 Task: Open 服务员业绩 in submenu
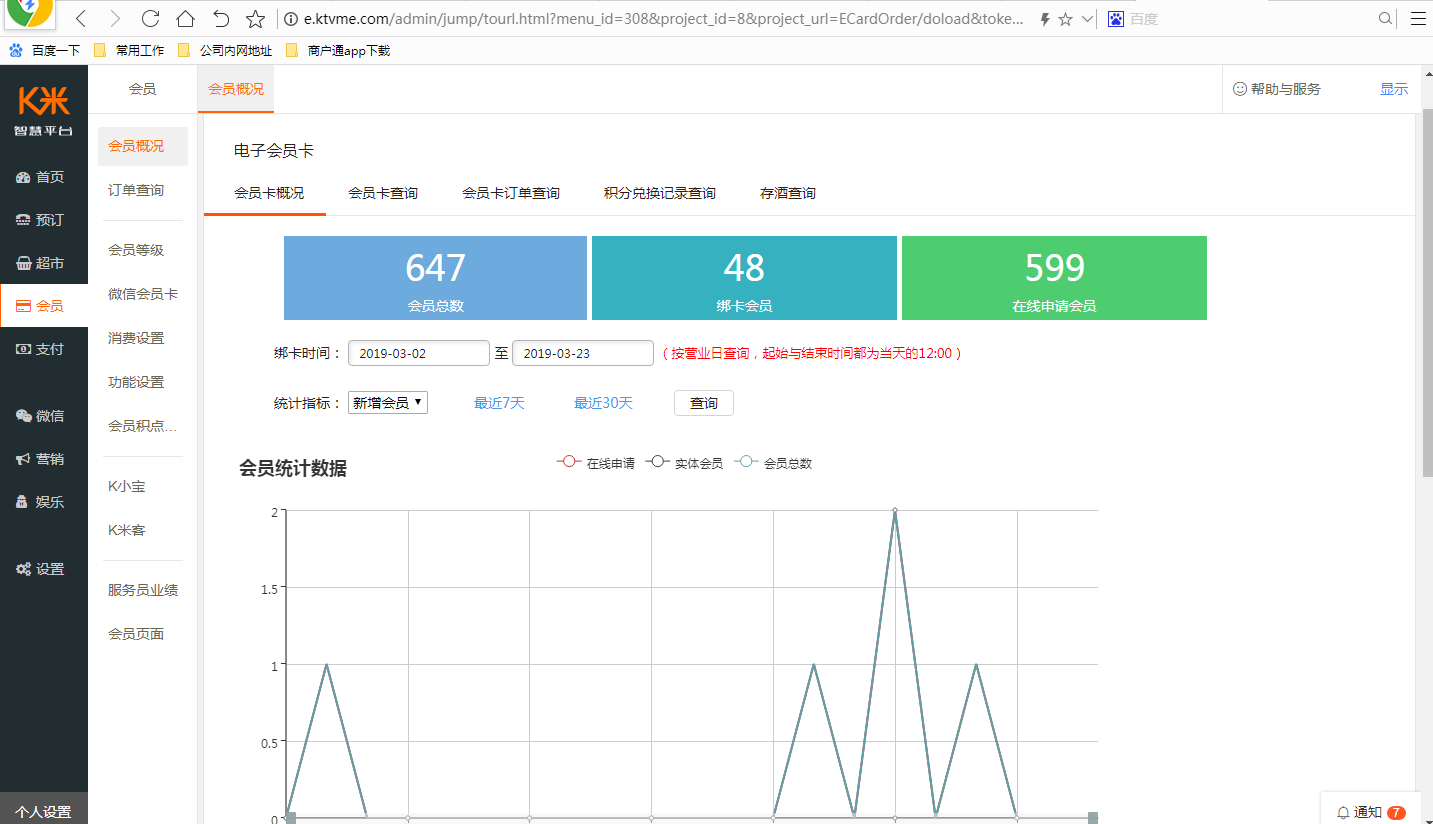click(x=143, y=590)
